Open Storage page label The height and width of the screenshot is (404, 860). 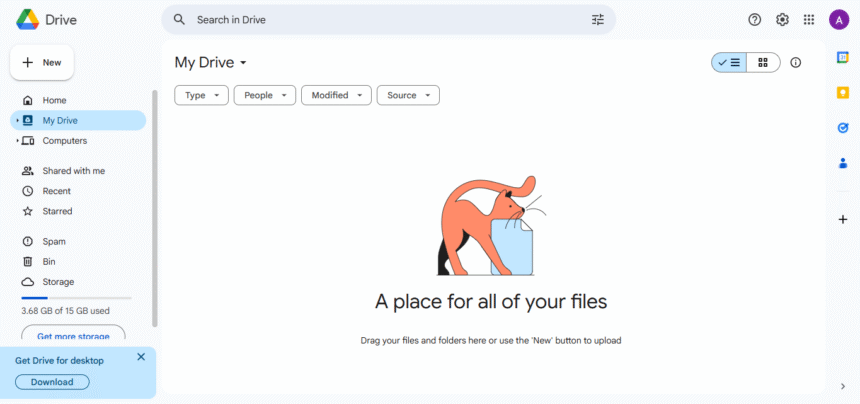coord(58,282)
